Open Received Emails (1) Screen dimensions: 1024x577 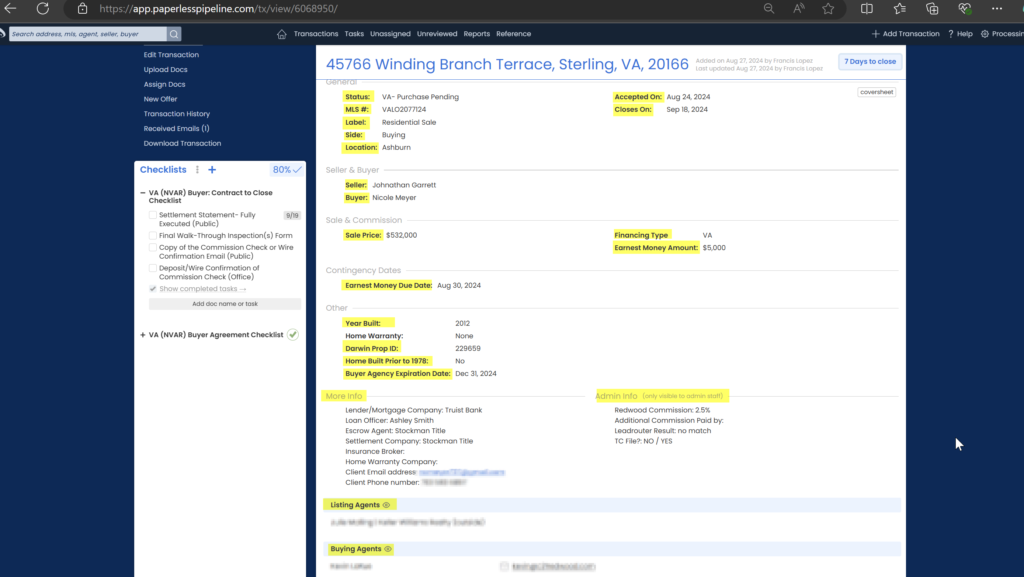tap(176, 129)
